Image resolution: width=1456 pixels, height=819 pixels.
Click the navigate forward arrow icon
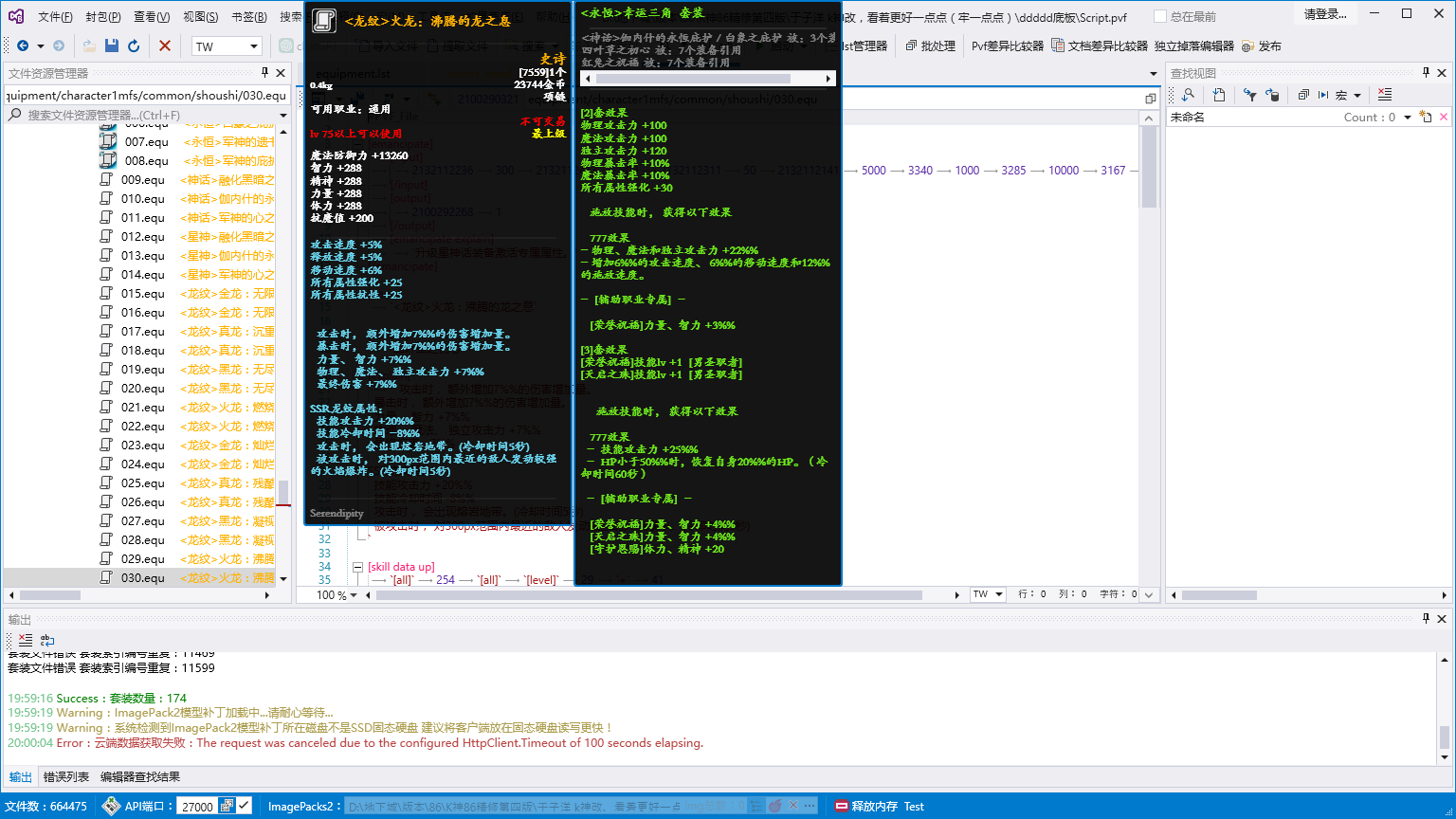click(59, 45)
